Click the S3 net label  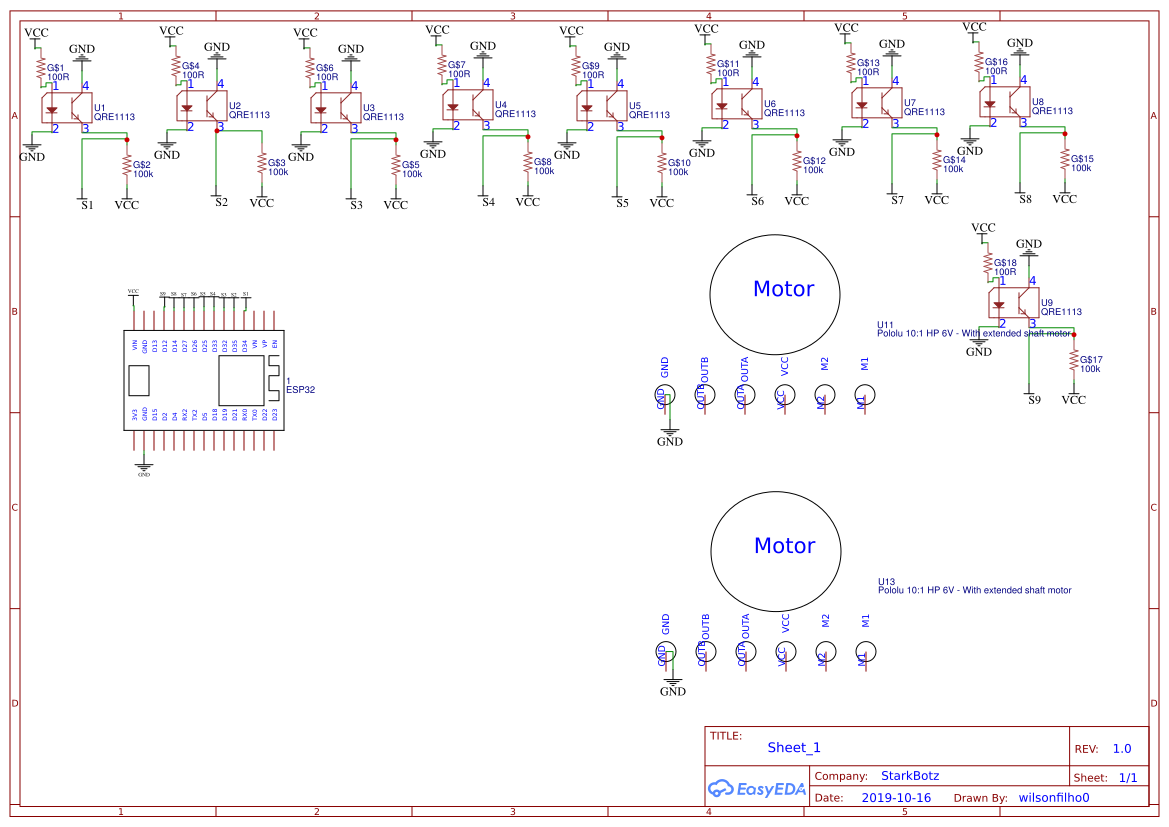tap(356, 204)
